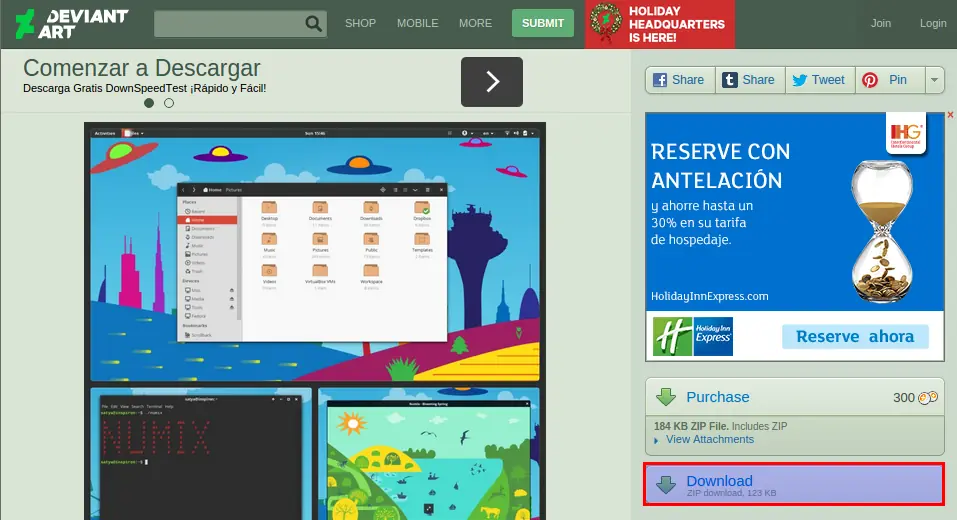This screenshot has height=520, width=957.
Task: Pin on Pinterest
Action: [x=890, y=80]
